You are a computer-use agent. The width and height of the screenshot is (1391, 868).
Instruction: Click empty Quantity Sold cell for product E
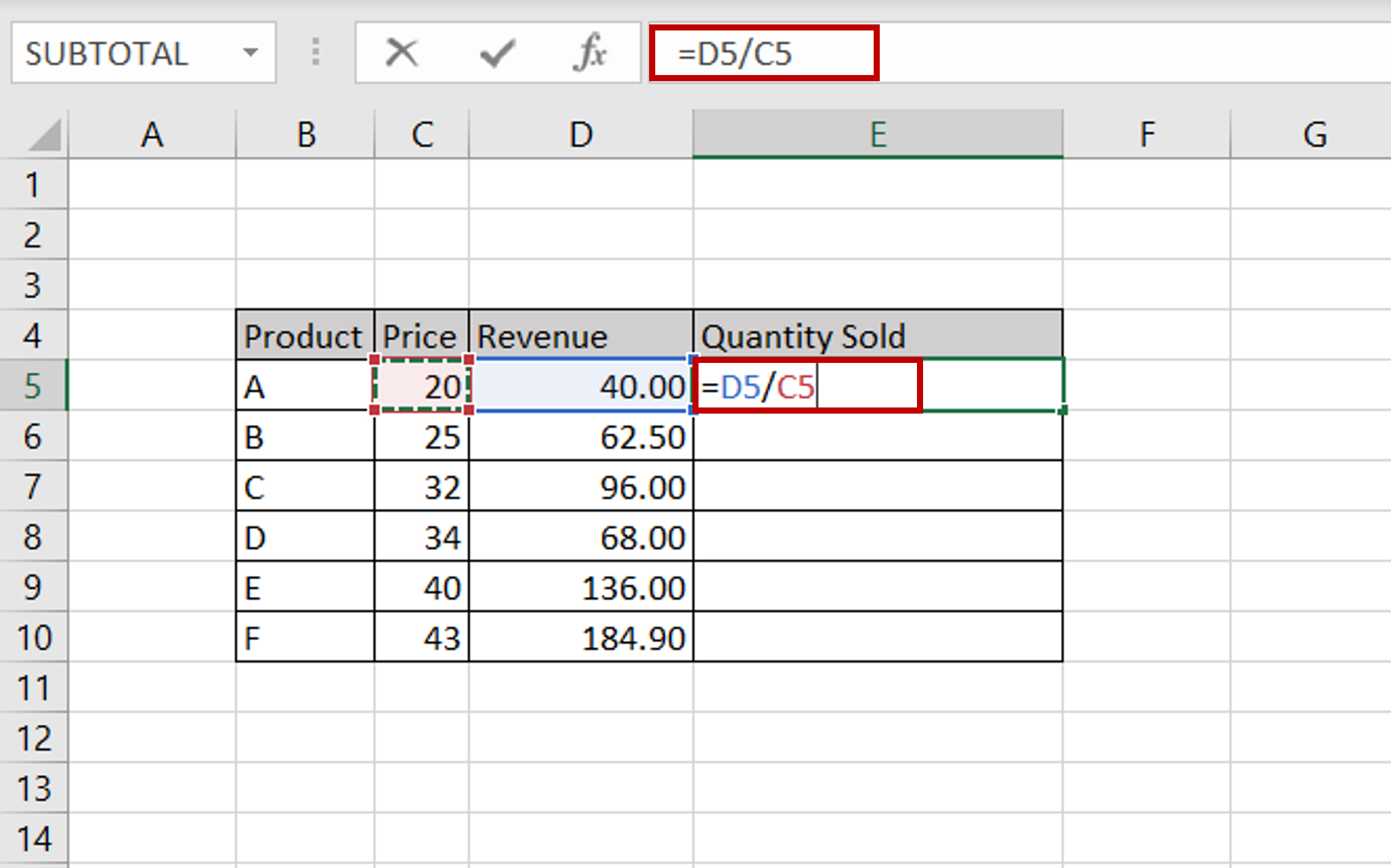(878, 587)
